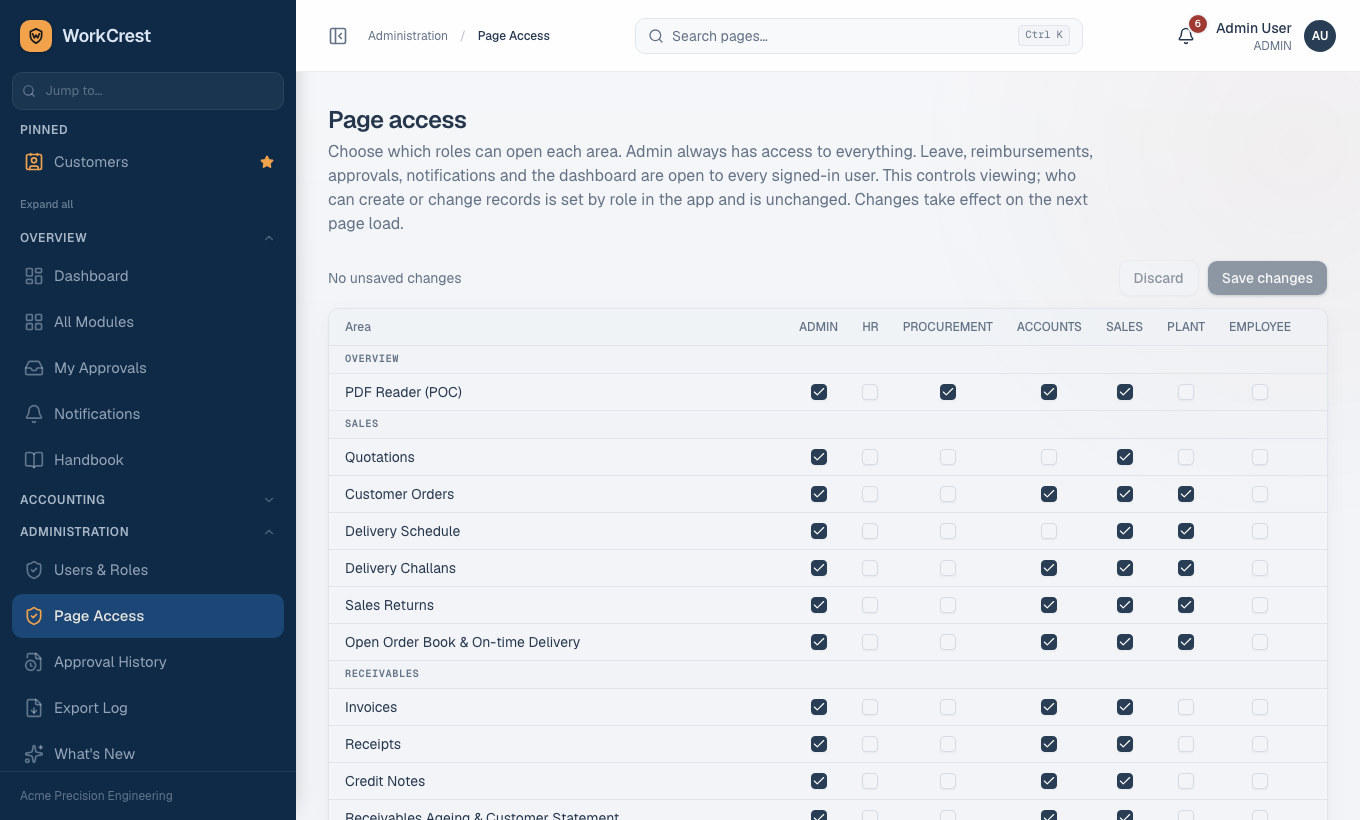Focus the Jump to sidebar field
1360x820 pixels.
[148, 90]
